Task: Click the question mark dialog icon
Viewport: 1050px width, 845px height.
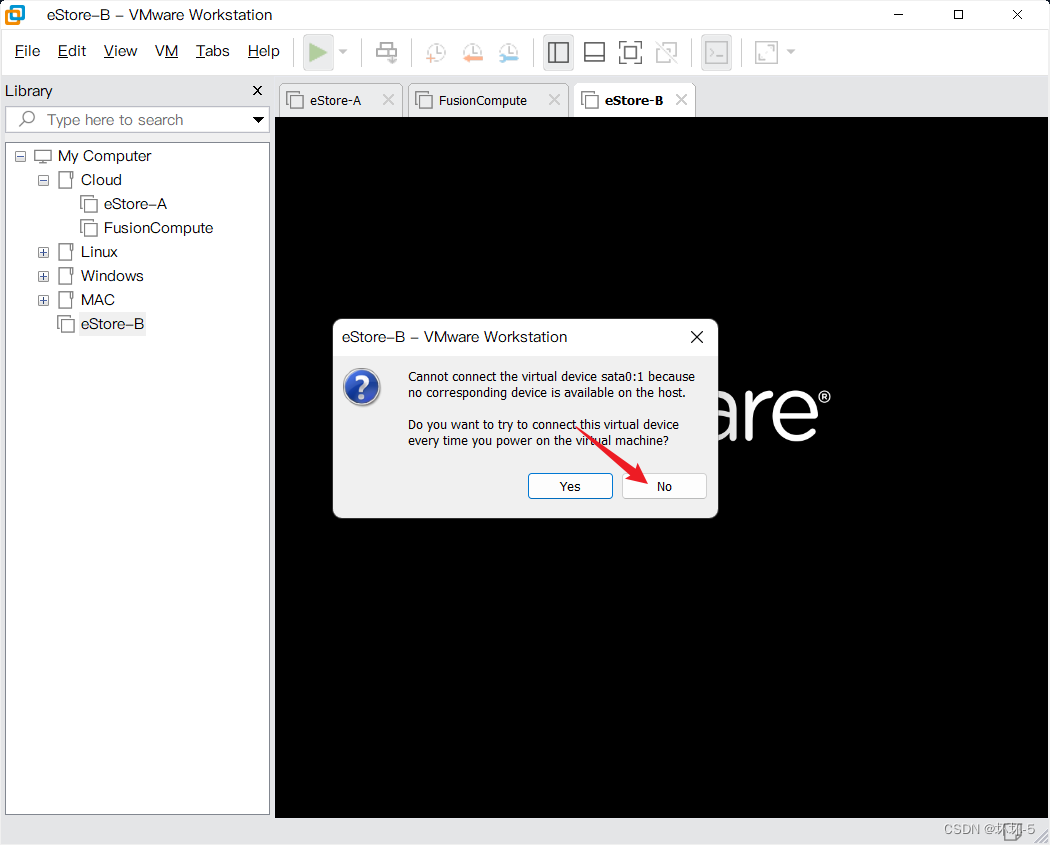Action: [x=362, y=387]
